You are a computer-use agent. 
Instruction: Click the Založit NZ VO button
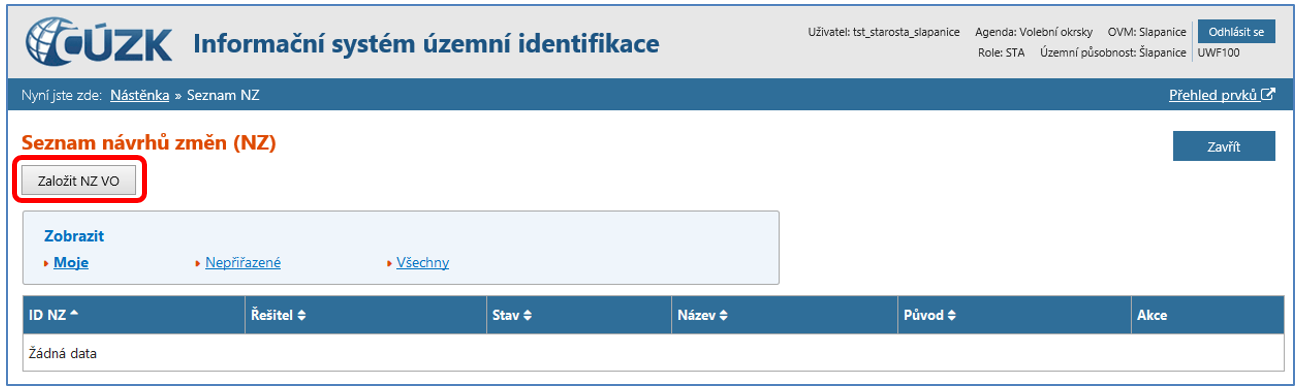tap(78, 181)
